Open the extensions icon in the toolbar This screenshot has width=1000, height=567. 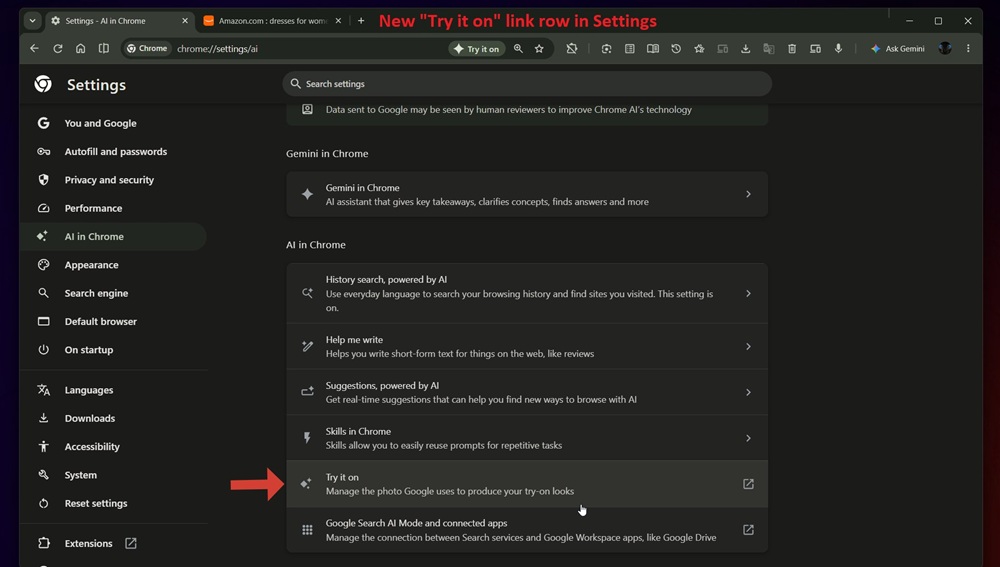coord(571,48)
